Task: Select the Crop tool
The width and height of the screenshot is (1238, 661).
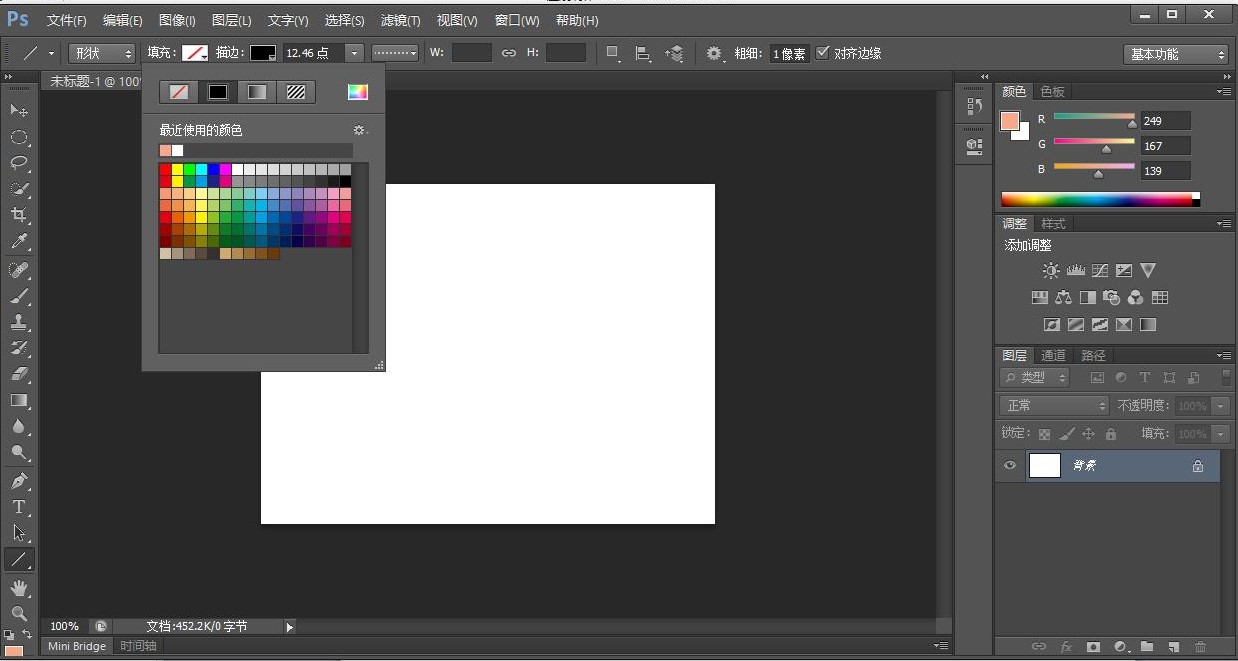Action: (x=19, y=215)
